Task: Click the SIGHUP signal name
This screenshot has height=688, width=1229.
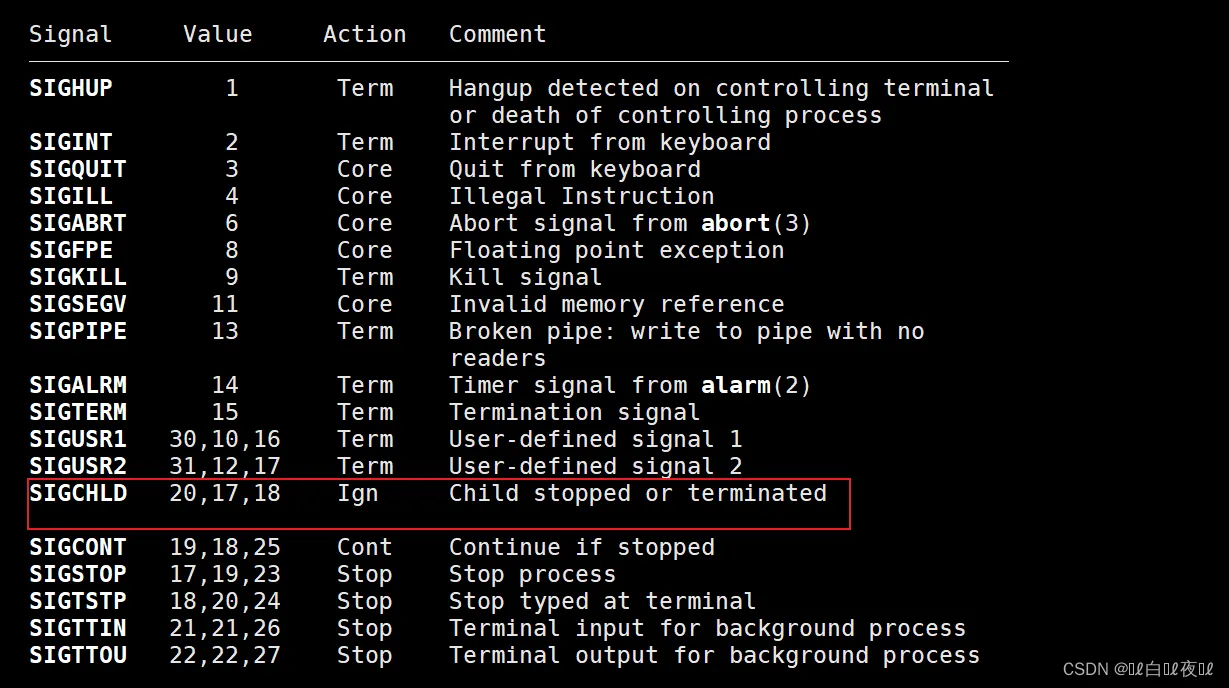Action: [71, 88]
